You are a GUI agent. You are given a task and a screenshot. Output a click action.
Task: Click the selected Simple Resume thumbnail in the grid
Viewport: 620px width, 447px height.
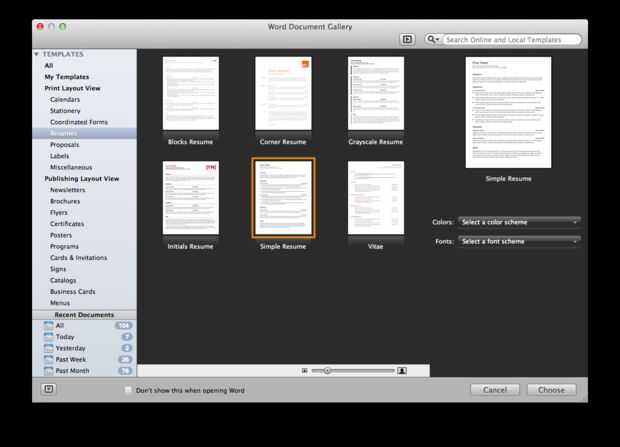(x=283, y=198)
